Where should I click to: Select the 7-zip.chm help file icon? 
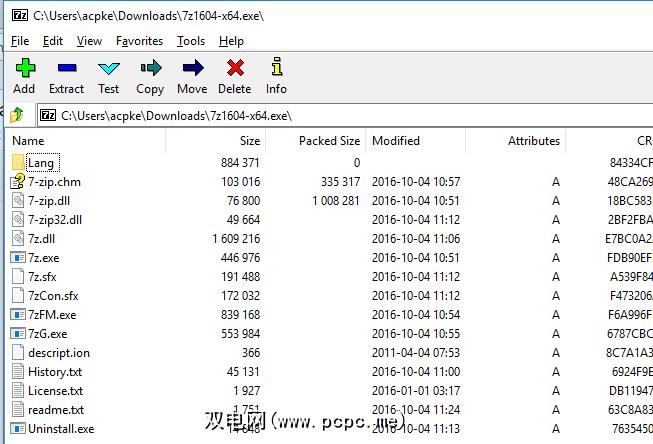coord(18,182)
